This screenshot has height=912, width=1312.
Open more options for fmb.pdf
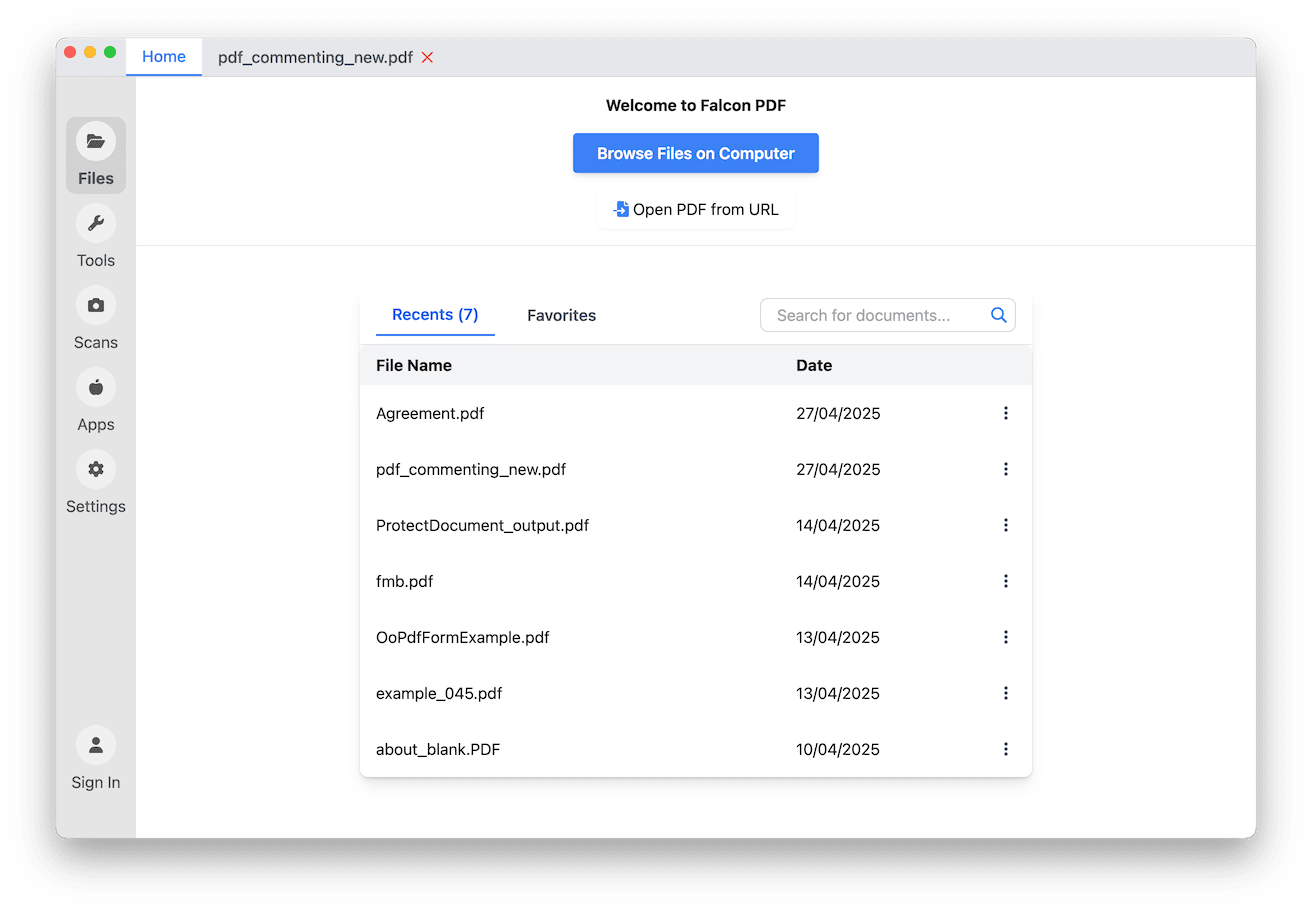[1005, 581]
